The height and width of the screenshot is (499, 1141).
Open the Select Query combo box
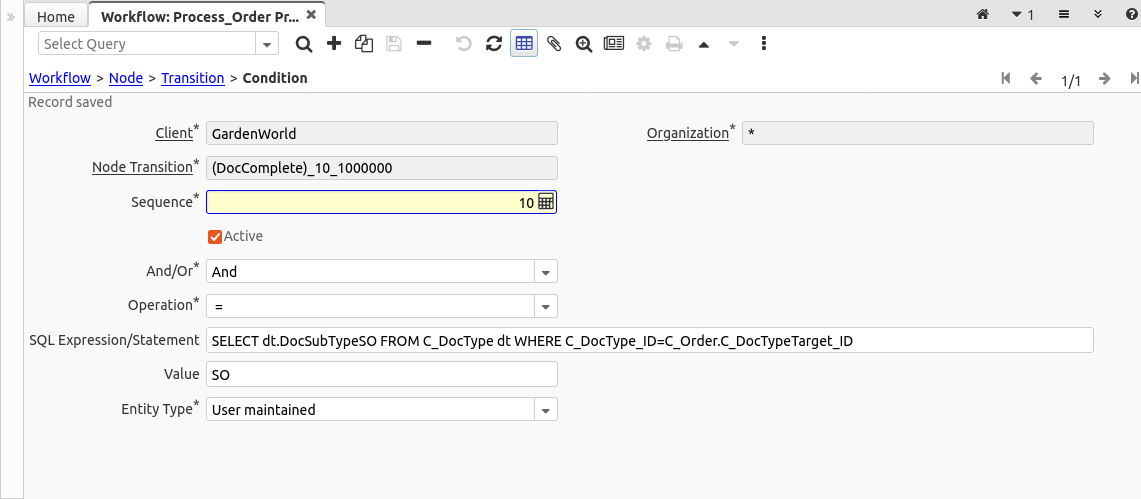click(267, 44)
